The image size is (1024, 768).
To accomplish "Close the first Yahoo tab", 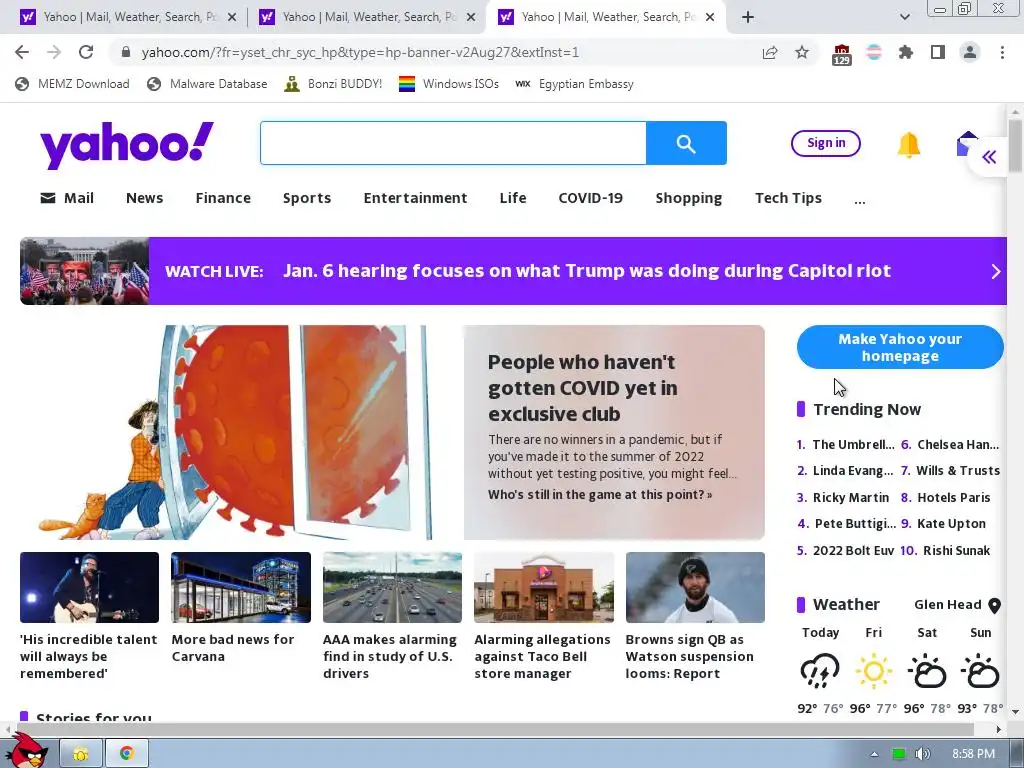I will pyautogui.click(x=231, y=17).
